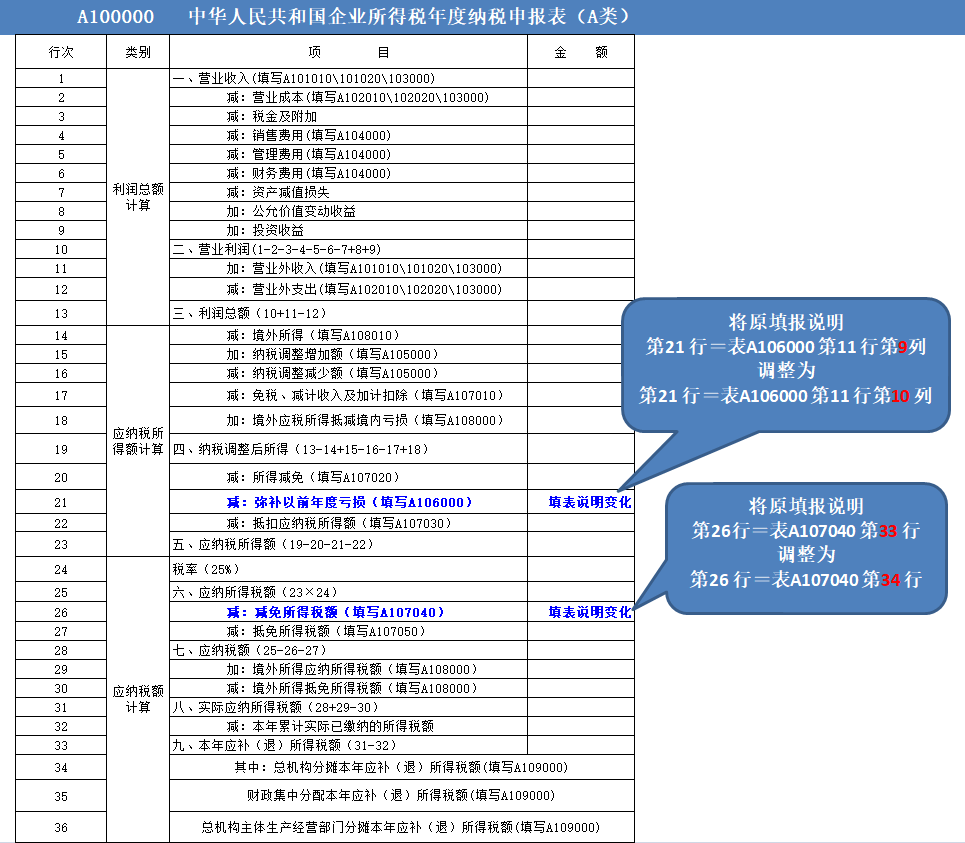This screenshot has width=965, height=843.
Task: Select the 减：免税、减计收入及加计扣除 row
Action: (348, 395)
